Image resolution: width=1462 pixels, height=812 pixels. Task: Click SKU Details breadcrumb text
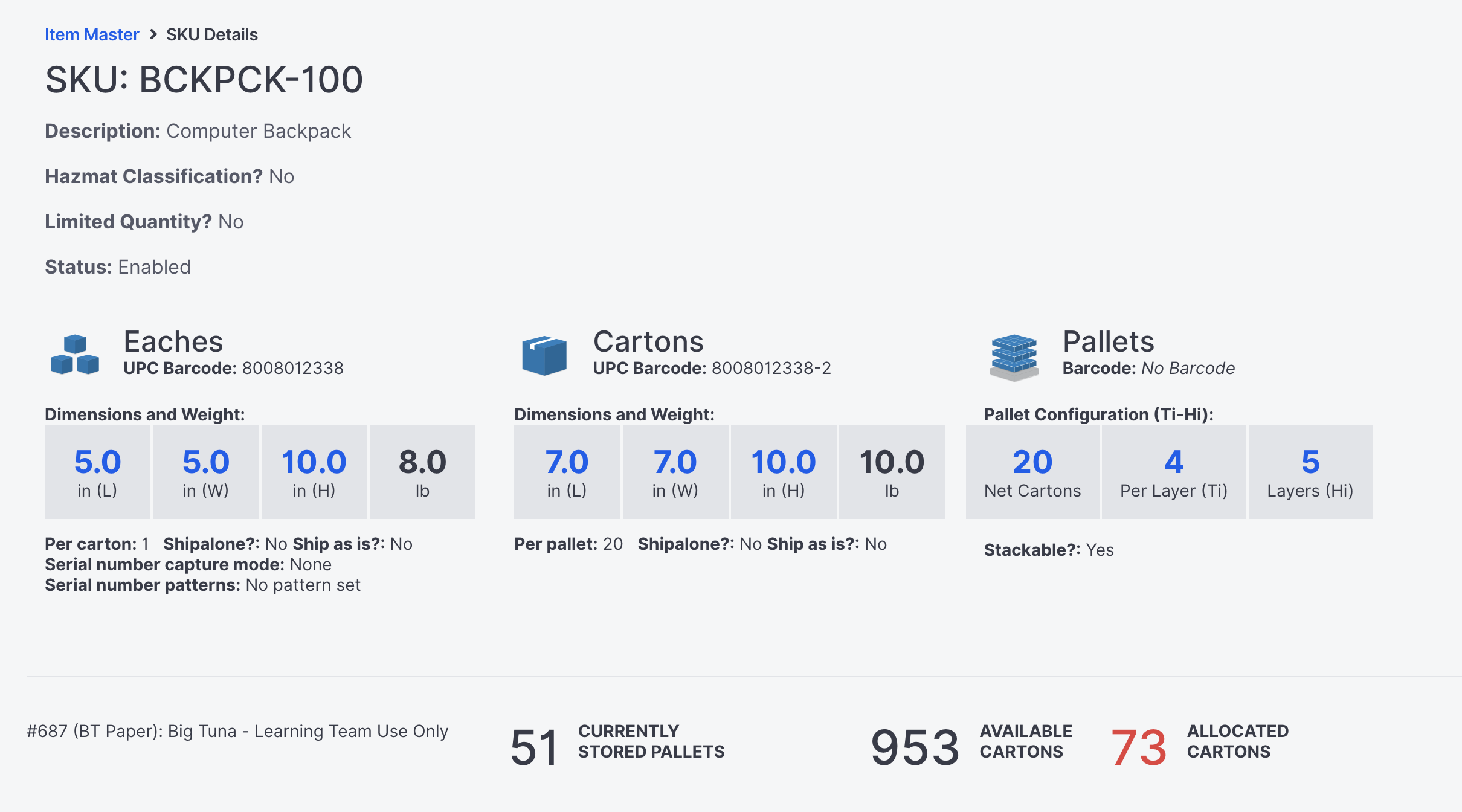(211, 34)
